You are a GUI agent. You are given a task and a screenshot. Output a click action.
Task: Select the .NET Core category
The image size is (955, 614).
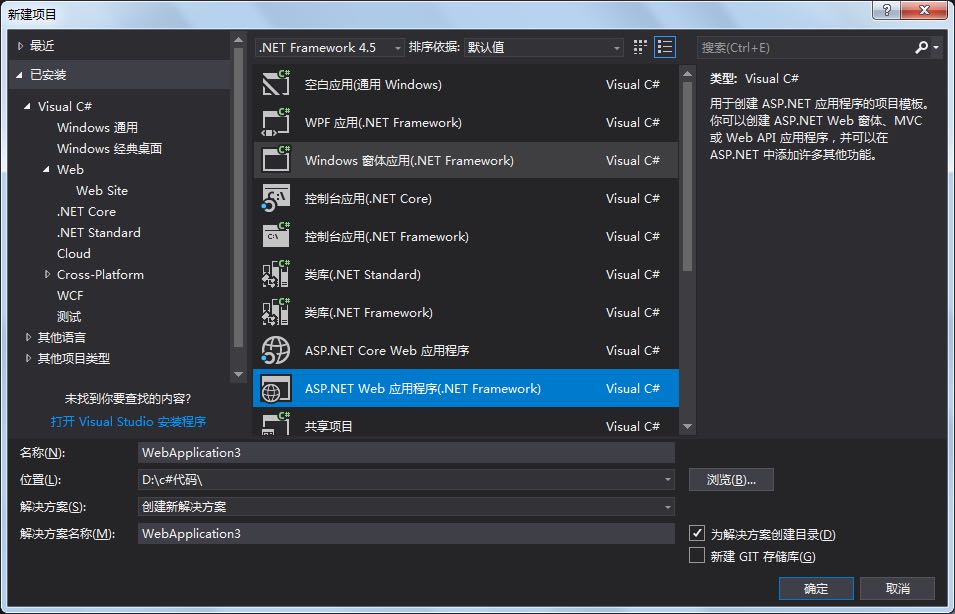[86, 211]
